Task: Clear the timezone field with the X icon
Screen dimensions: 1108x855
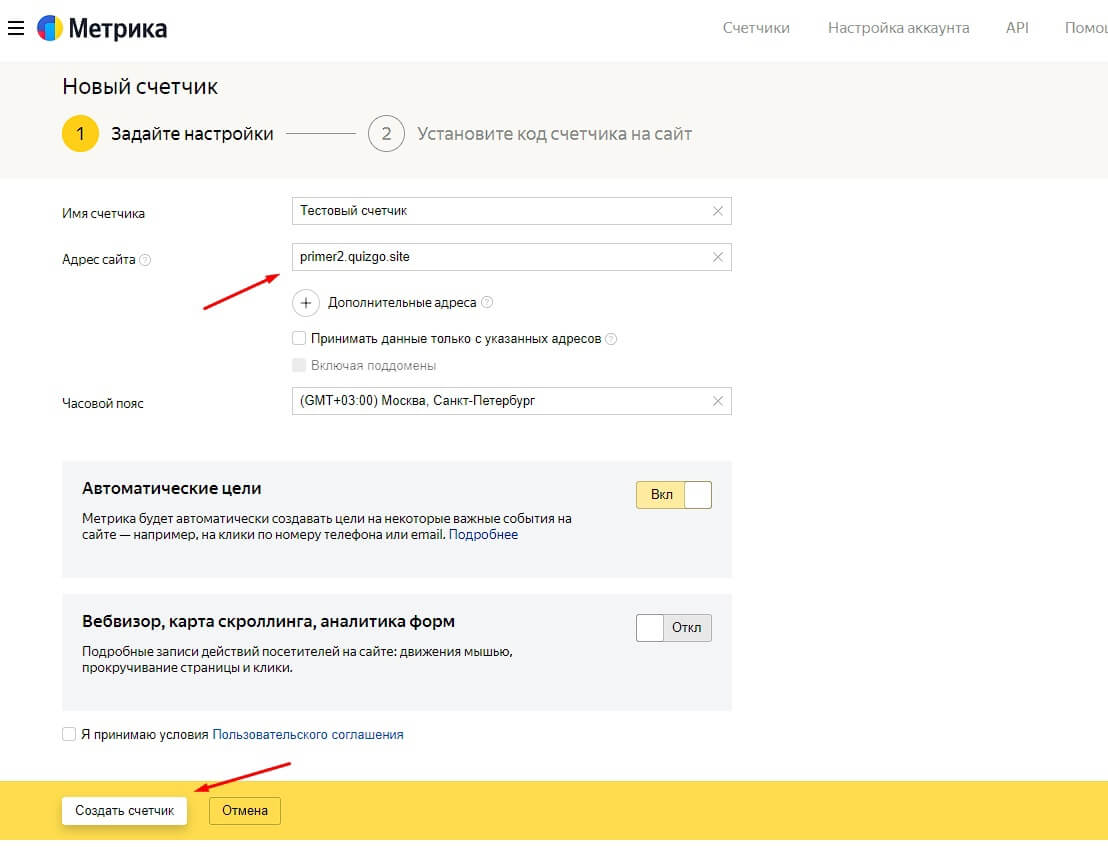Action: pos(717,401)
